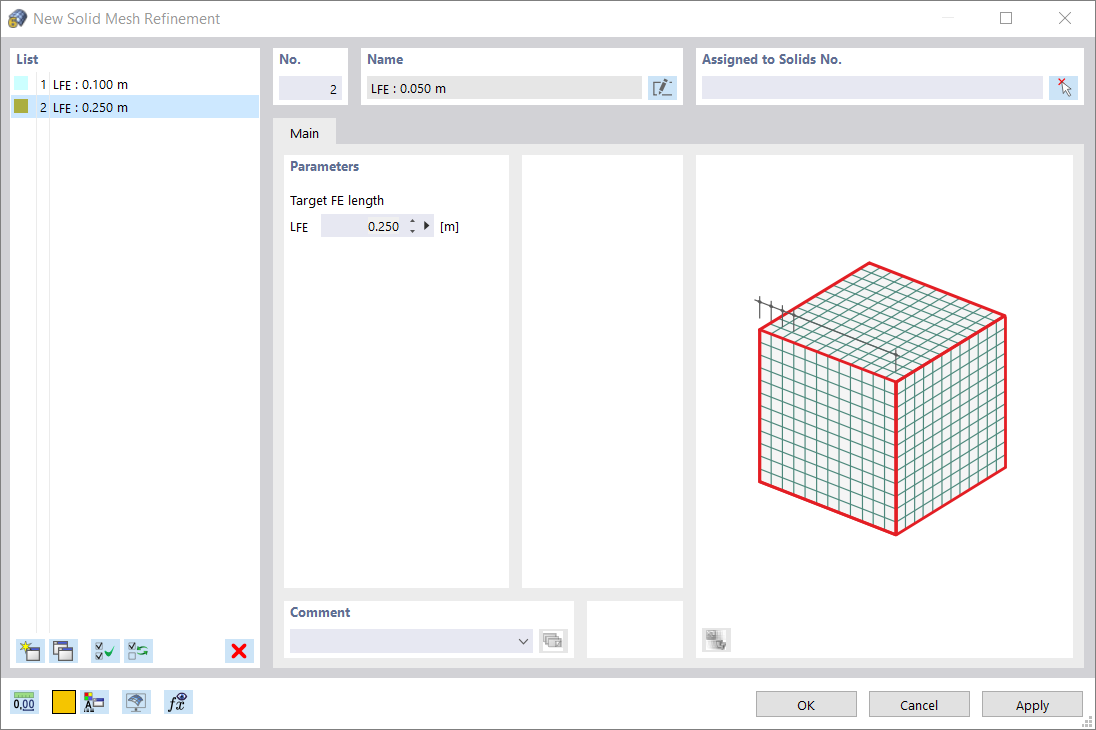Click Assigned to Solids No. field
The width and height of the screenshot is (1096, 730).
[x=872, y=88]
